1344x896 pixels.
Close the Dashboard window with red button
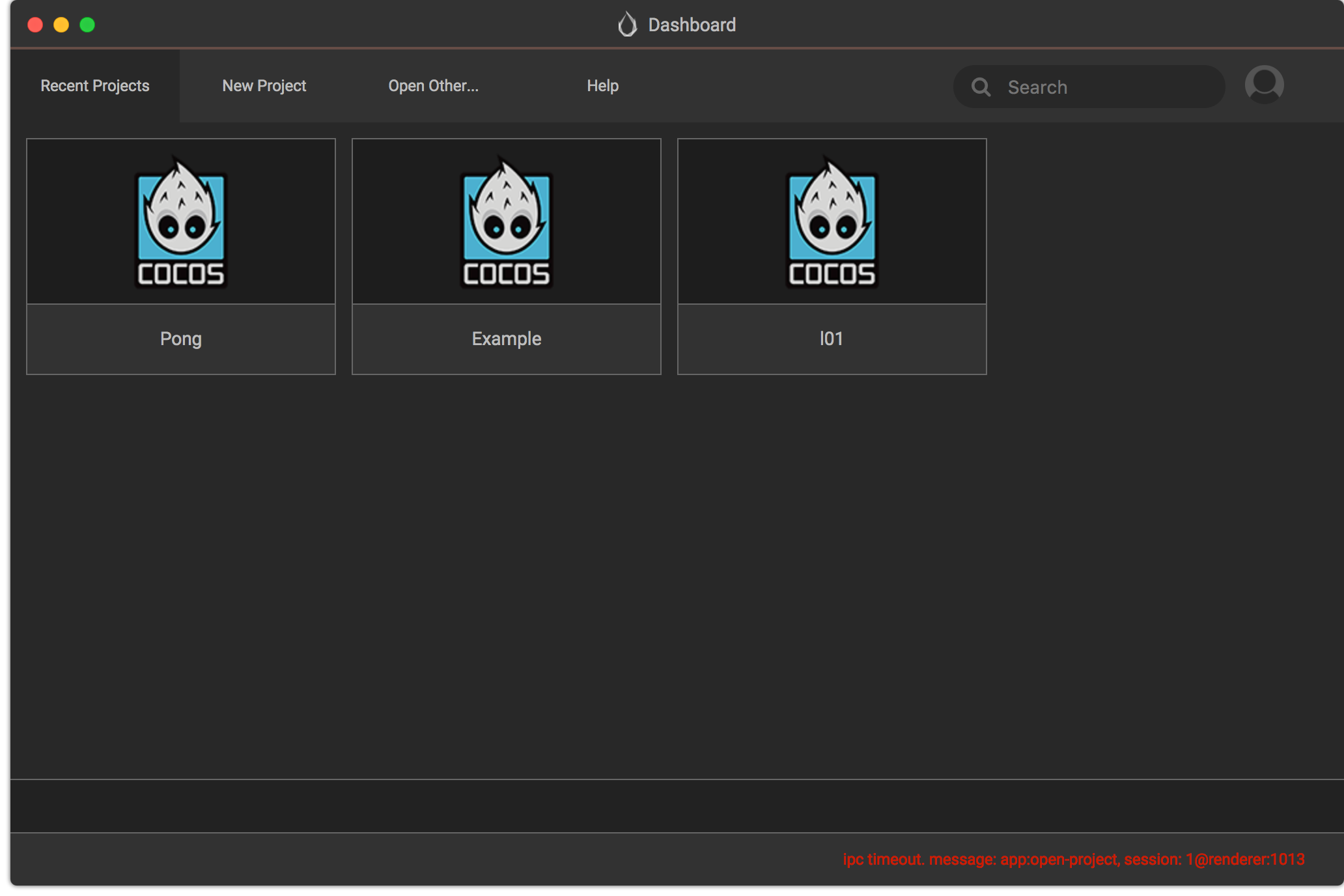point(35,25)
